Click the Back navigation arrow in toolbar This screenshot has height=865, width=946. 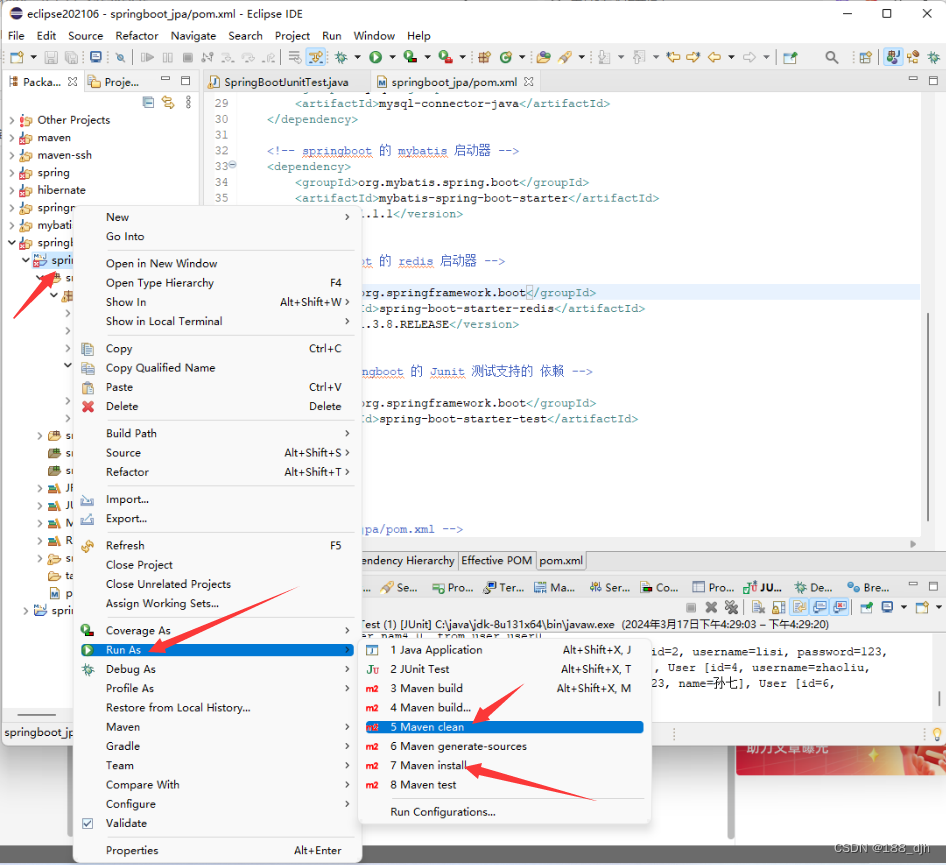(714, 57)
